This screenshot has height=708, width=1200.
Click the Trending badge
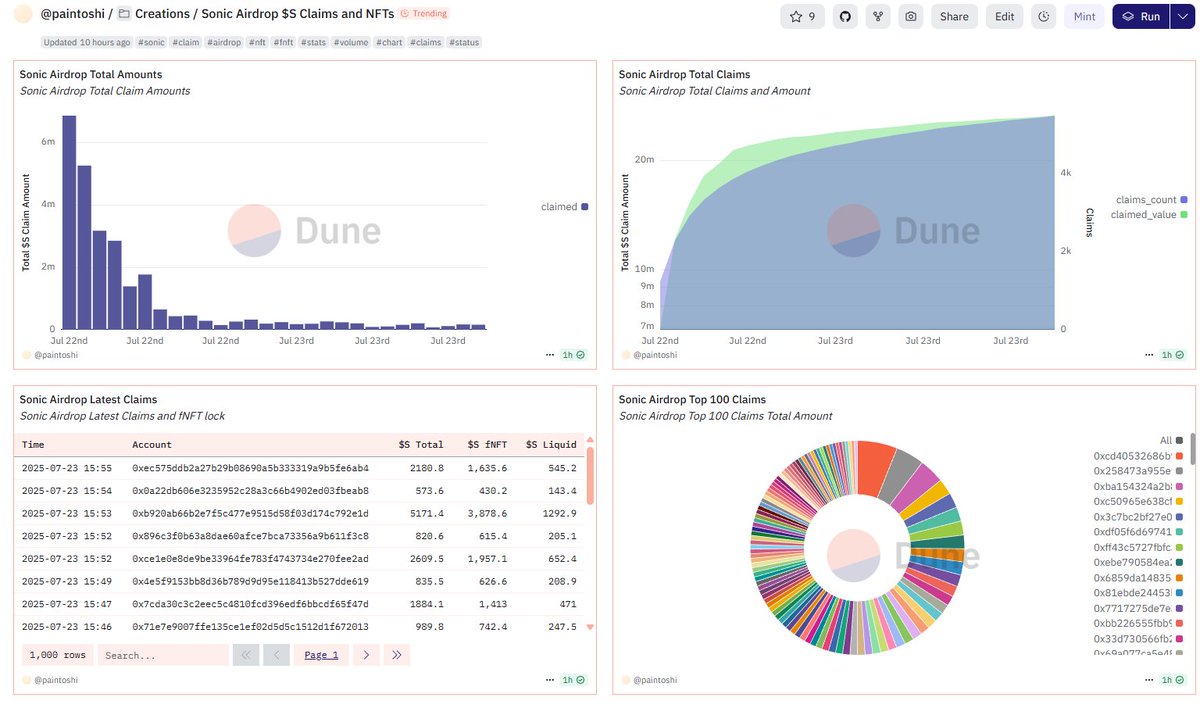coord(424,14)
